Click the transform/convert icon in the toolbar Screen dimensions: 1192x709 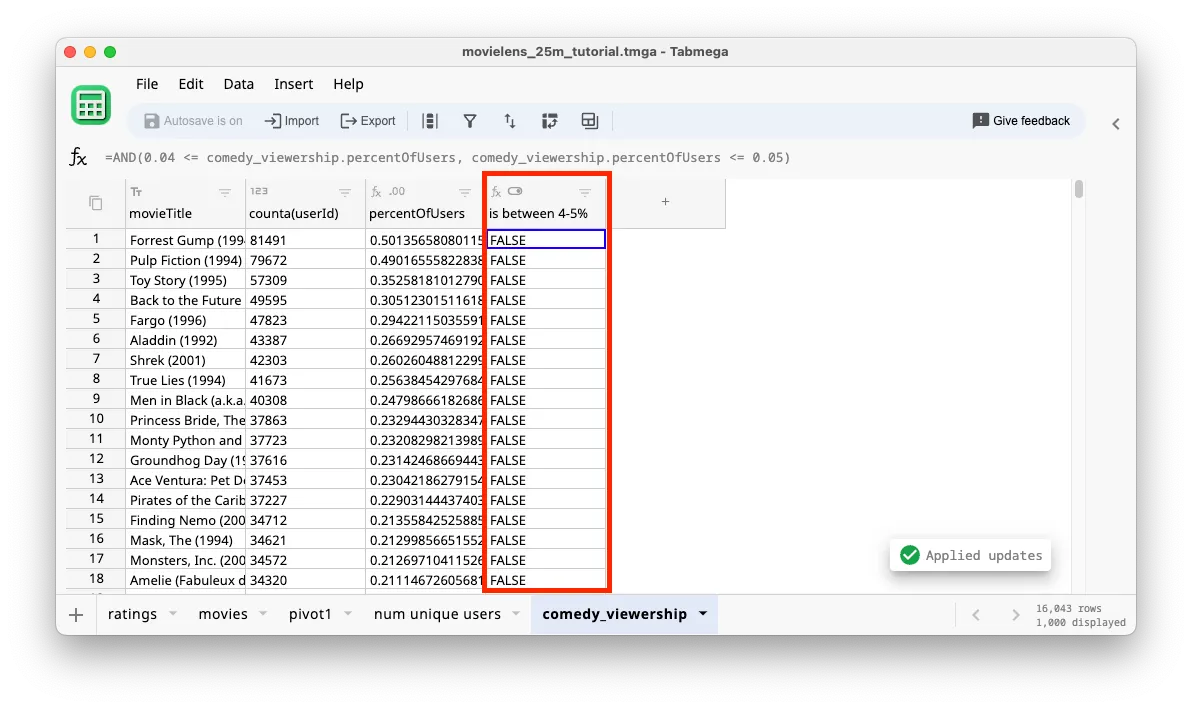pos(550,120)
